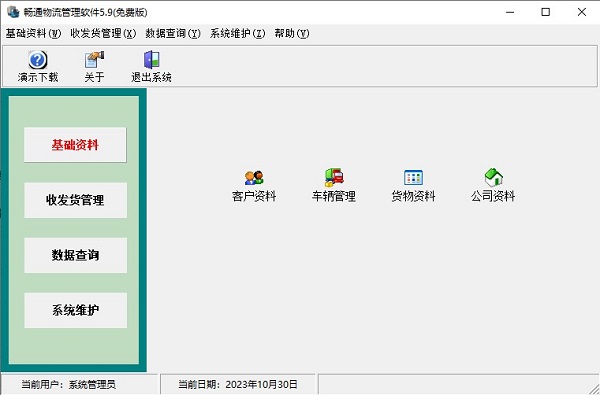Click the app icon in the title bar
The image size is (600, 395).
coord(13,12)
